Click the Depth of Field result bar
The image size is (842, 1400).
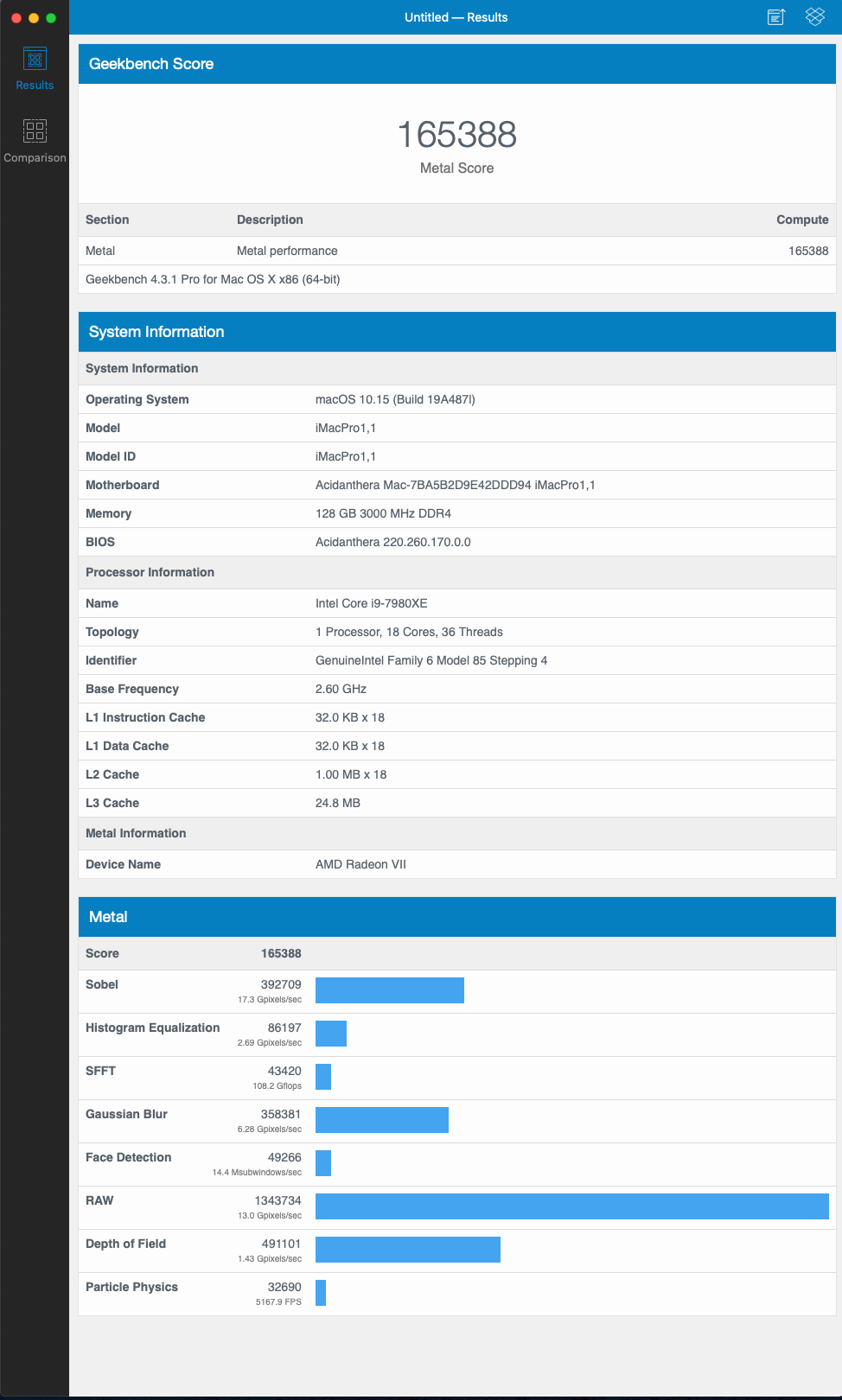(x=408, y=1250)
